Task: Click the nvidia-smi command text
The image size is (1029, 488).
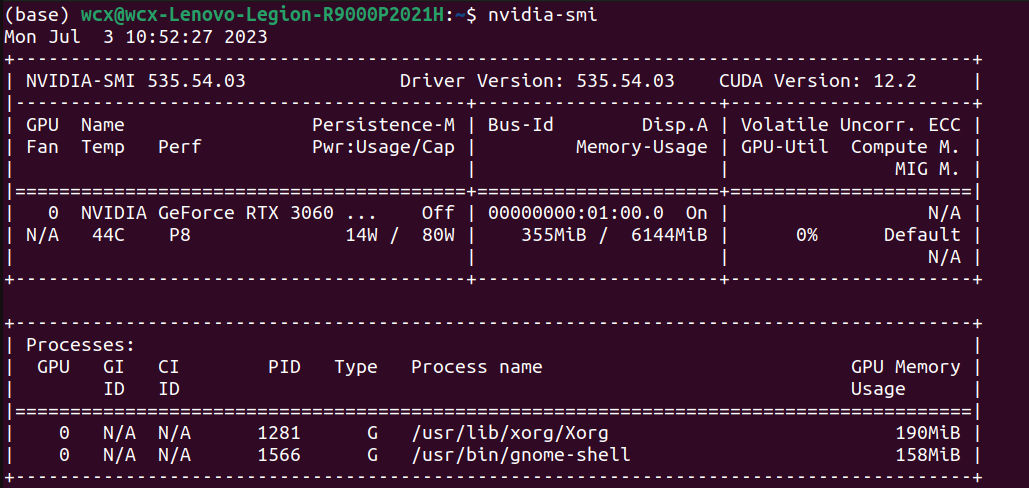Action: [543, 16]
